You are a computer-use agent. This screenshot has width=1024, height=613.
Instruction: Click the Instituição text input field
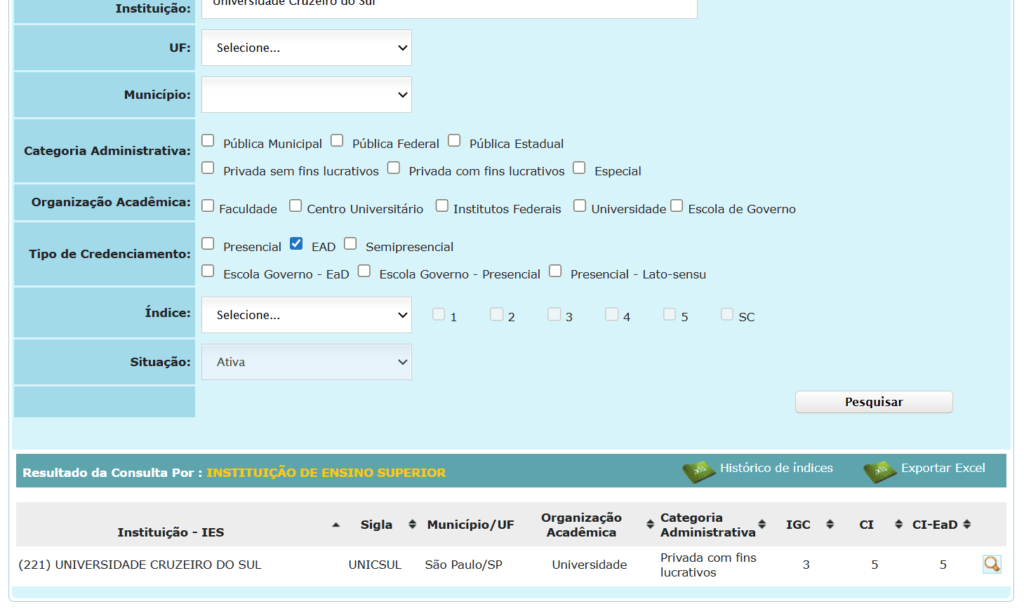click(448, 6)
